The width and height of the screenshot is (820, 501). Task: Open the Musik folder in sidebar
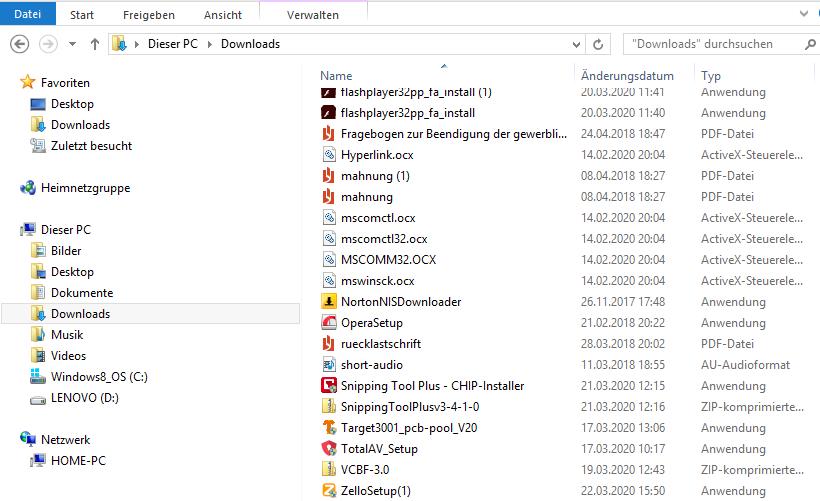tap(67, 335)
